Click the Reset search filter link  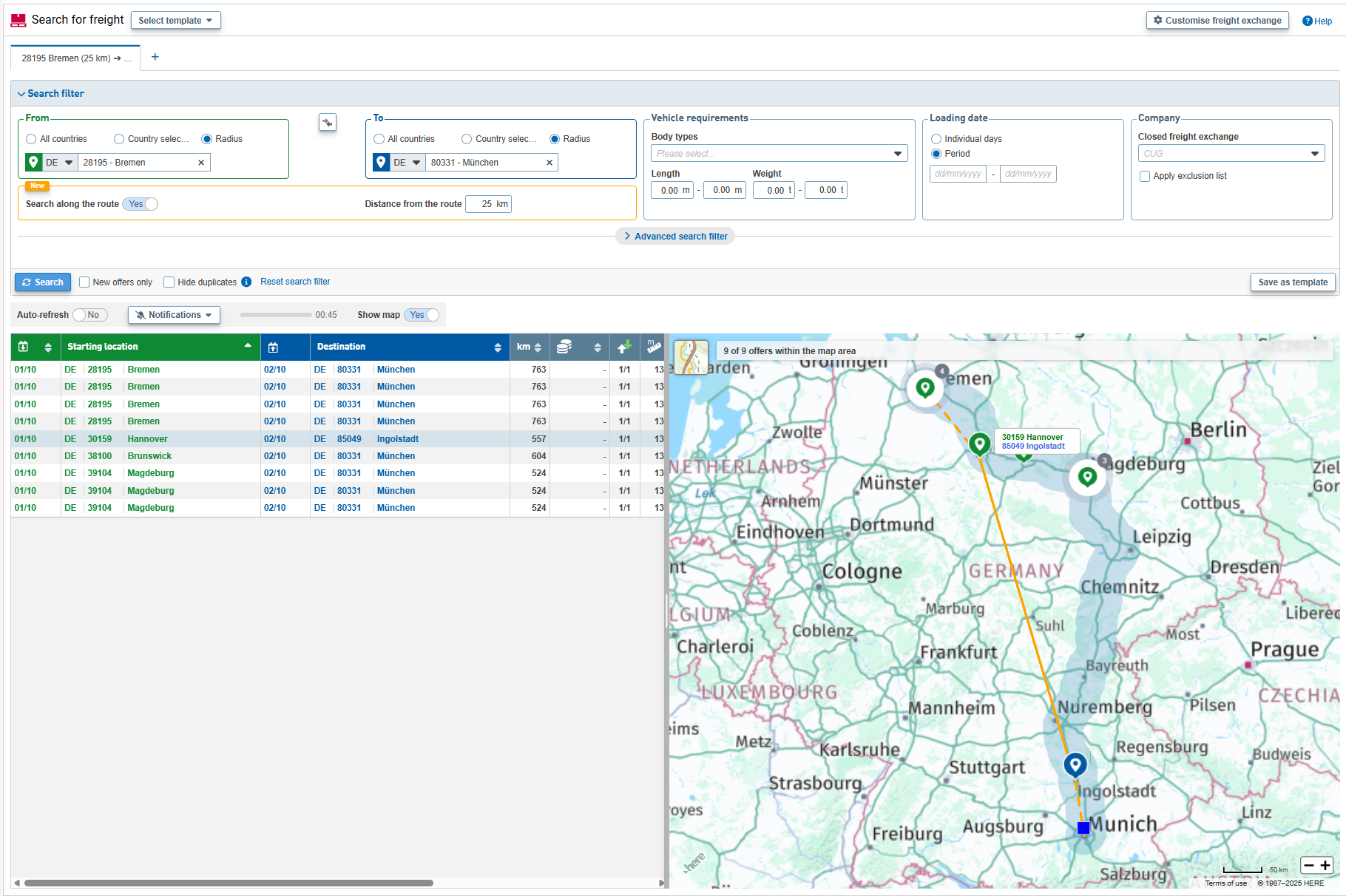(x=295, y=282)
